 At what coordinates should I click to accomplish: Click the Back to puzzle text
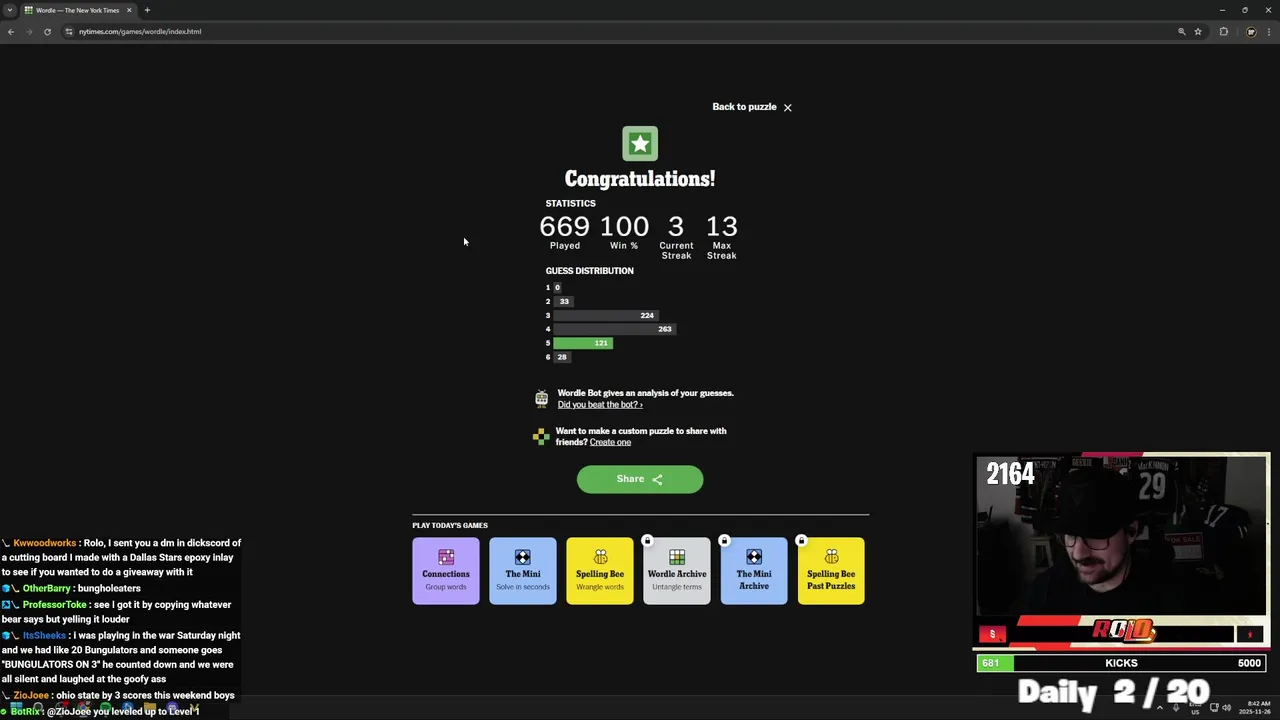[x=744, y=106]
